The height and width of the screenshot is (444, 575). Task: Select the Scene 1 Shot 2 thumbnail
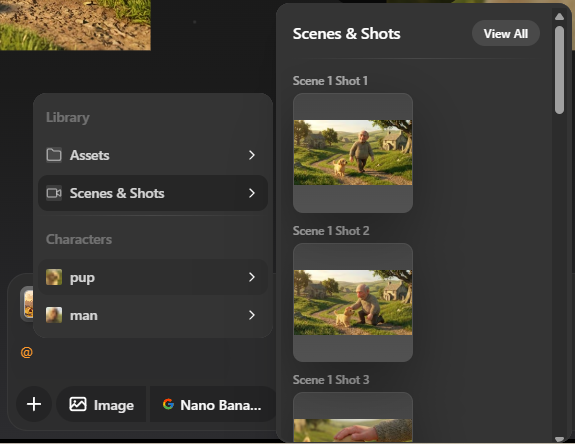point(353,302)
